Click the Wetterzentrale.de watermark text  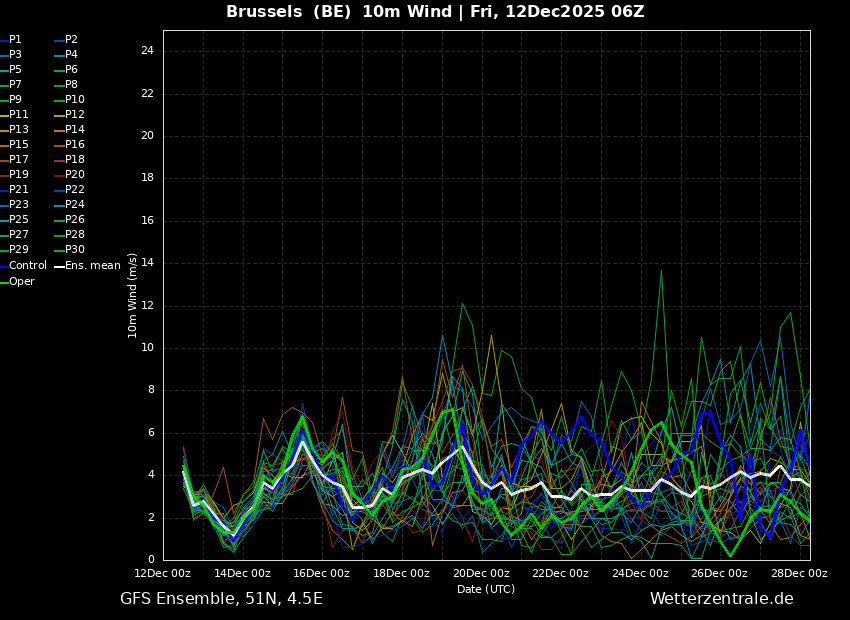tap(721, 599)
